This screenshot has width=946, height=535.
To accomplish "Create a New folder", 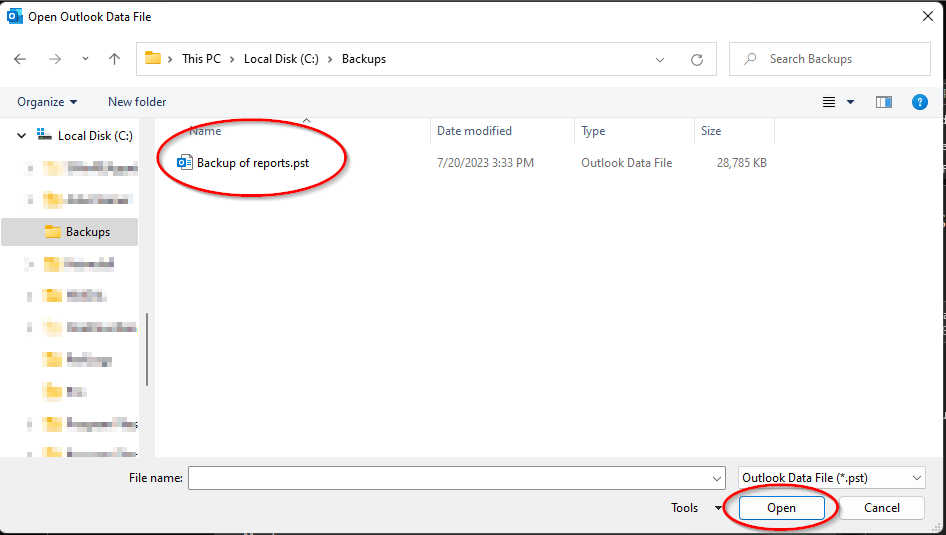I will [137, 102].
